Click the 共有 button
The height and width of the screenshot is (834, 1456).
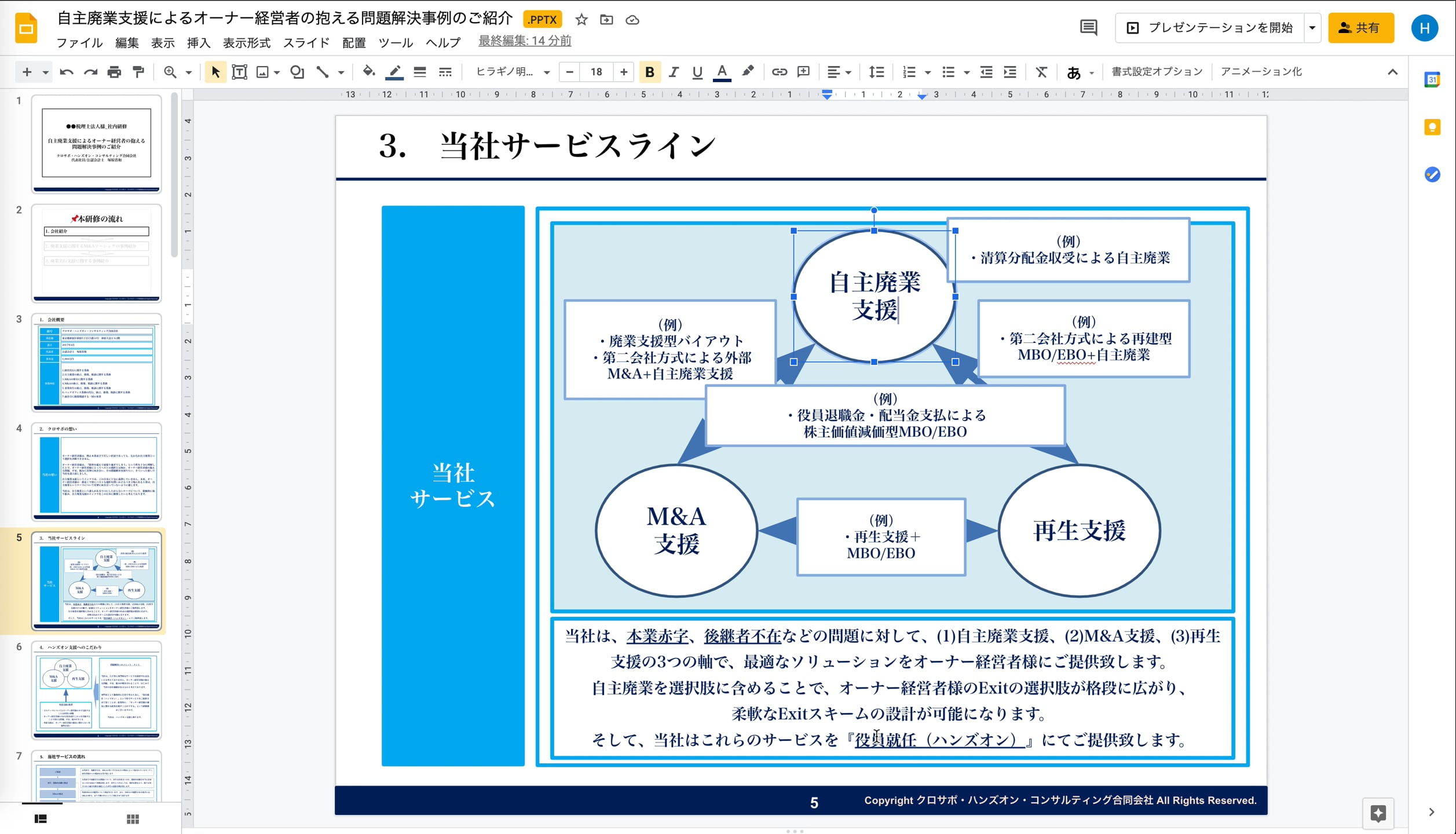pos(1360,27)
